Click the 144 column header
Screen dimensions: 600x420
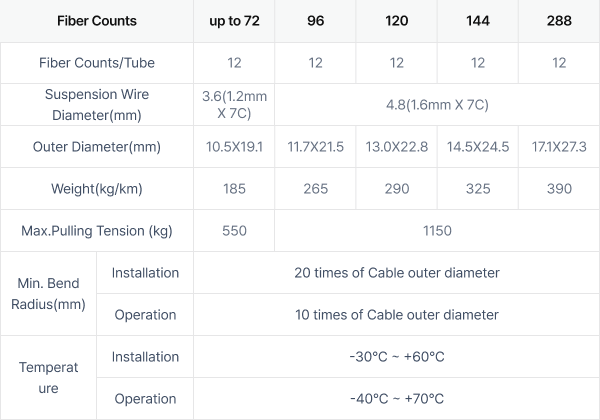(x=478, y=21)
